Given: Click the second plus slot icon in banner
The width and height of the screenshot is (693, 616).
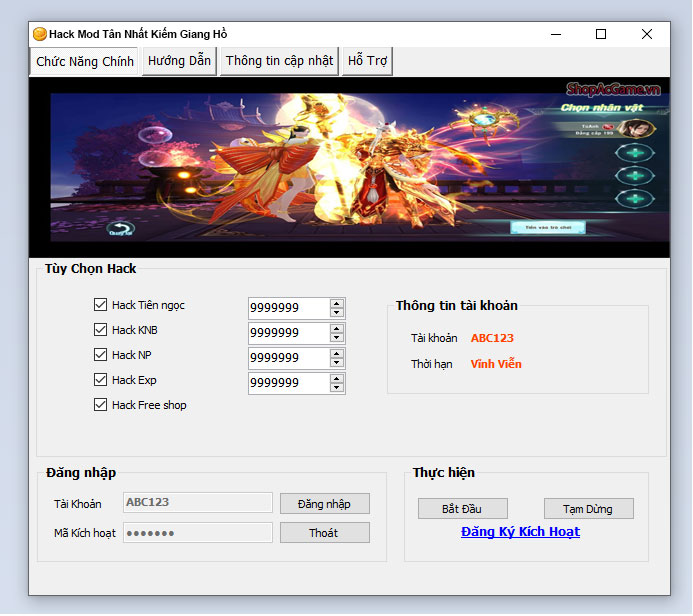Looking at the screenshot, I should pos(635,175).
